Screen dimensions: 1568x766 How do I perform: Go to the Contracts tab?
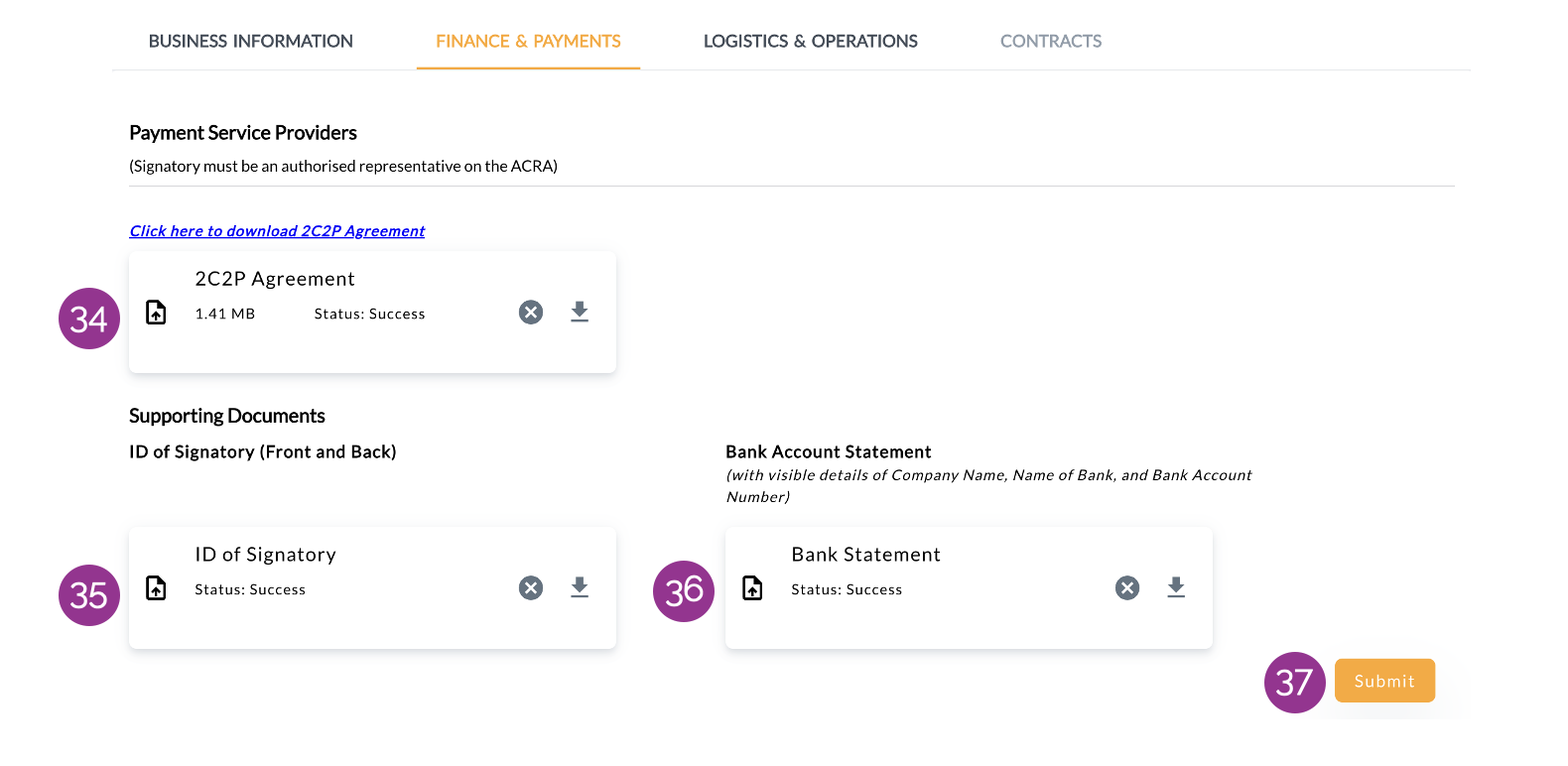coord(1051,41)
